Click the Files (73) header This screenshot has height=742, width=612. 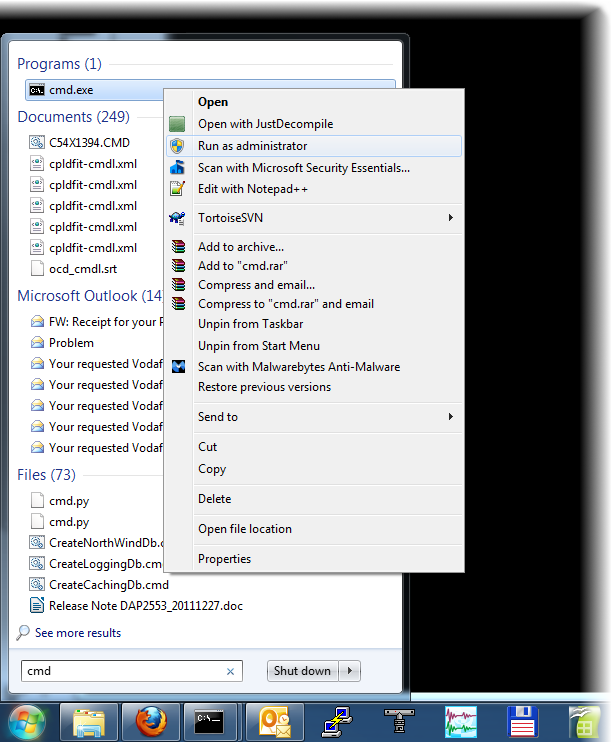(46, 475)
